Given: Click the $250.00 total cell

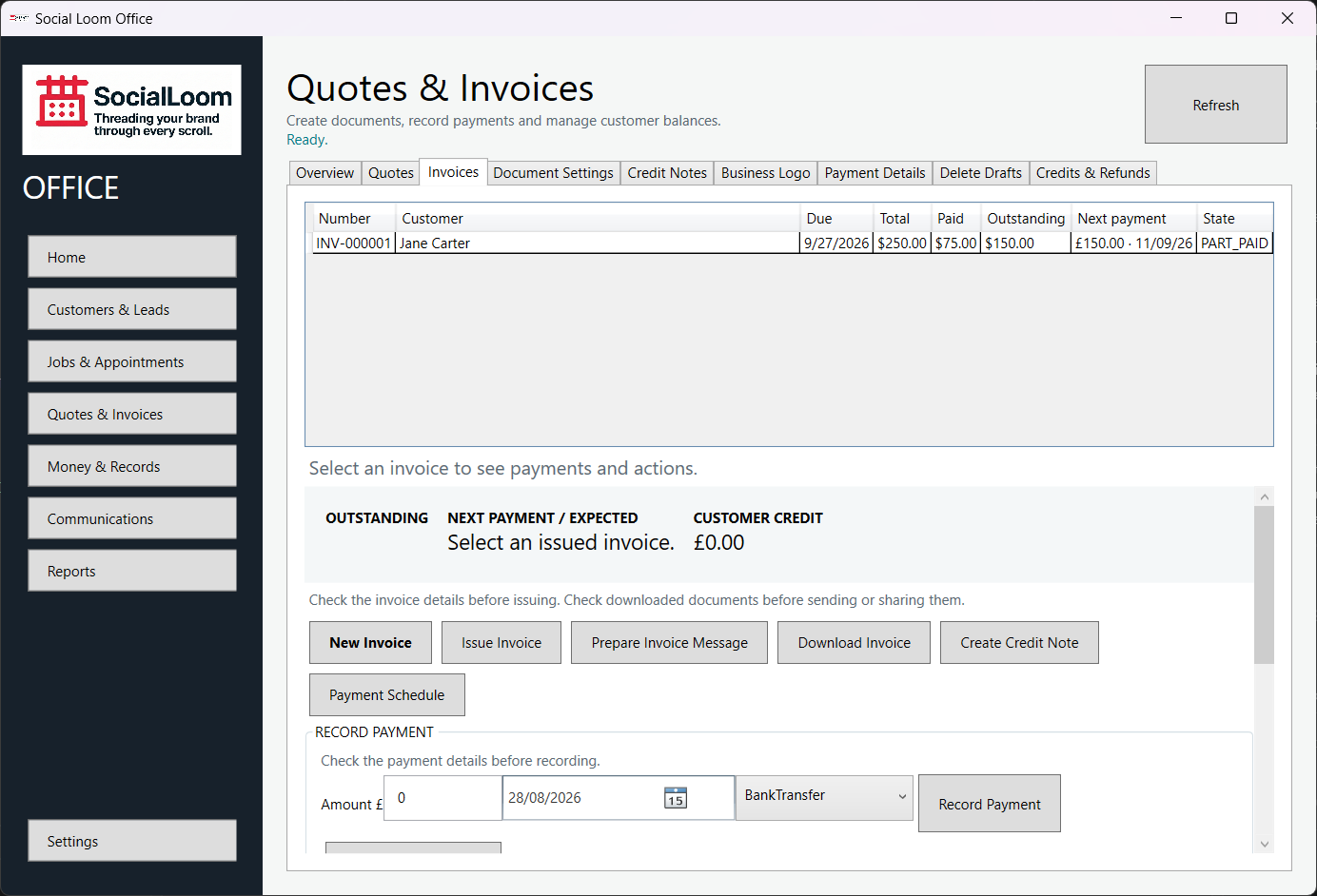Looking at the screenshot, I should tap(902, 243).
